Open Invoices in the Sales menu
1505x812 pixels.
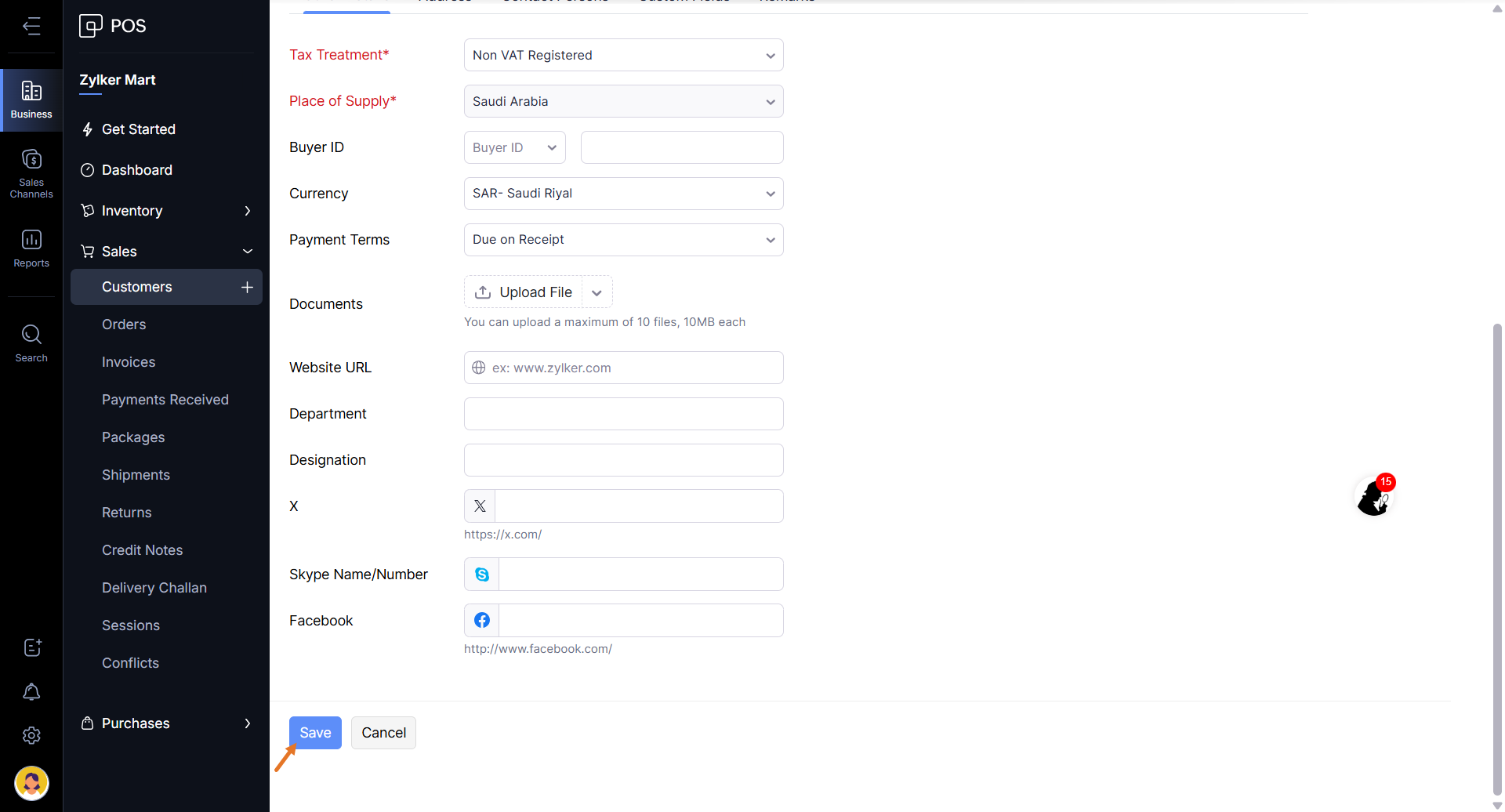(x=129, y=362)
